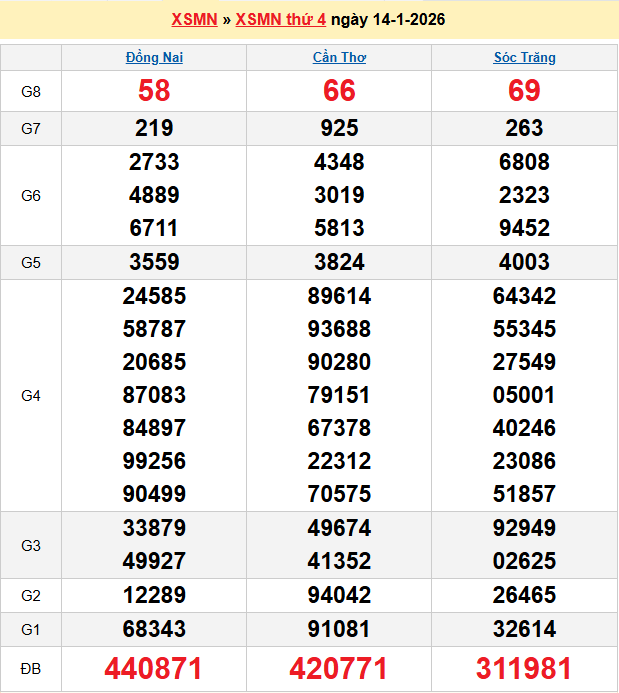Click the G3 row label
The width and height of the screenshot is (619, 693).
point(31,545)
